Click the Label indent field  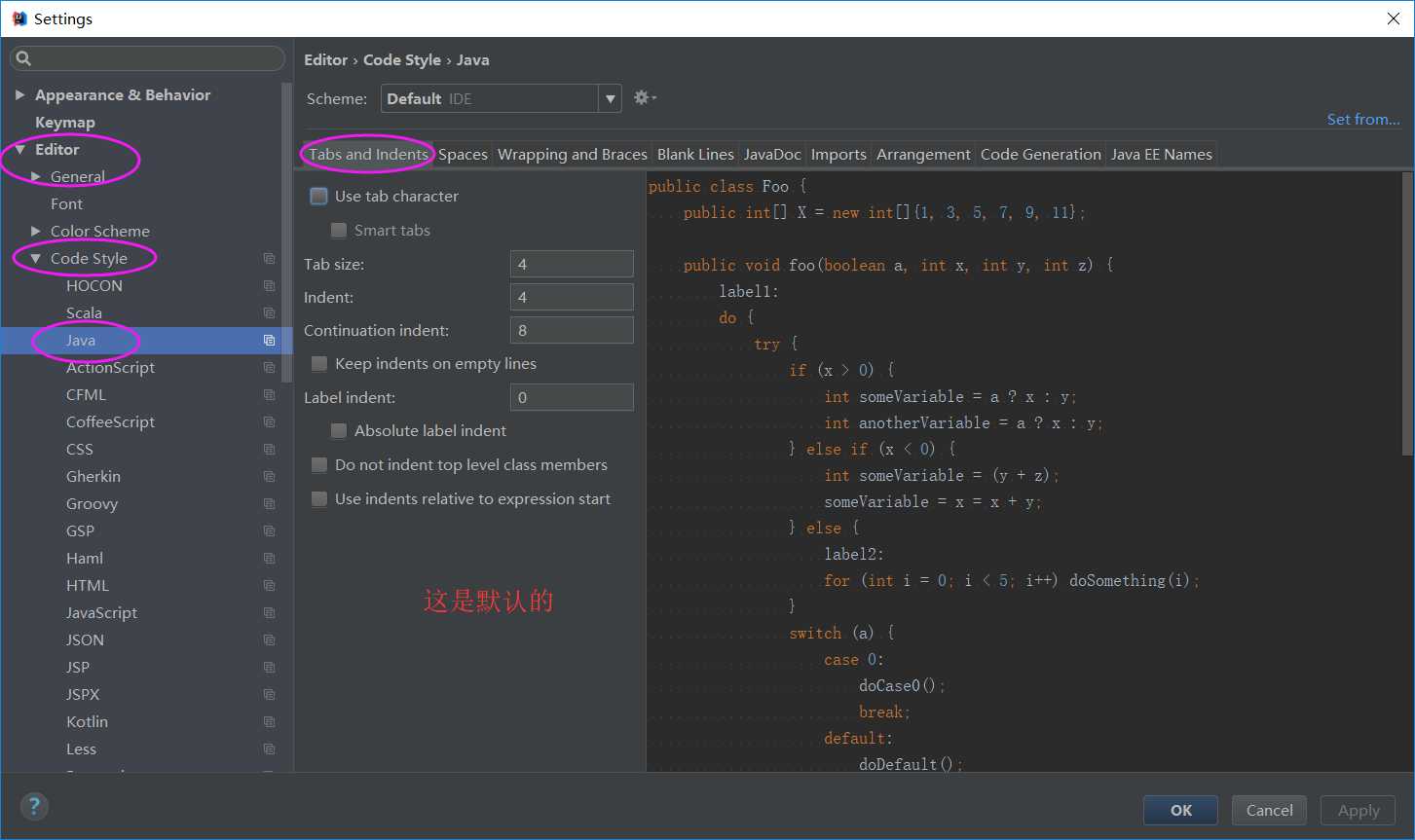pos(572,397)
